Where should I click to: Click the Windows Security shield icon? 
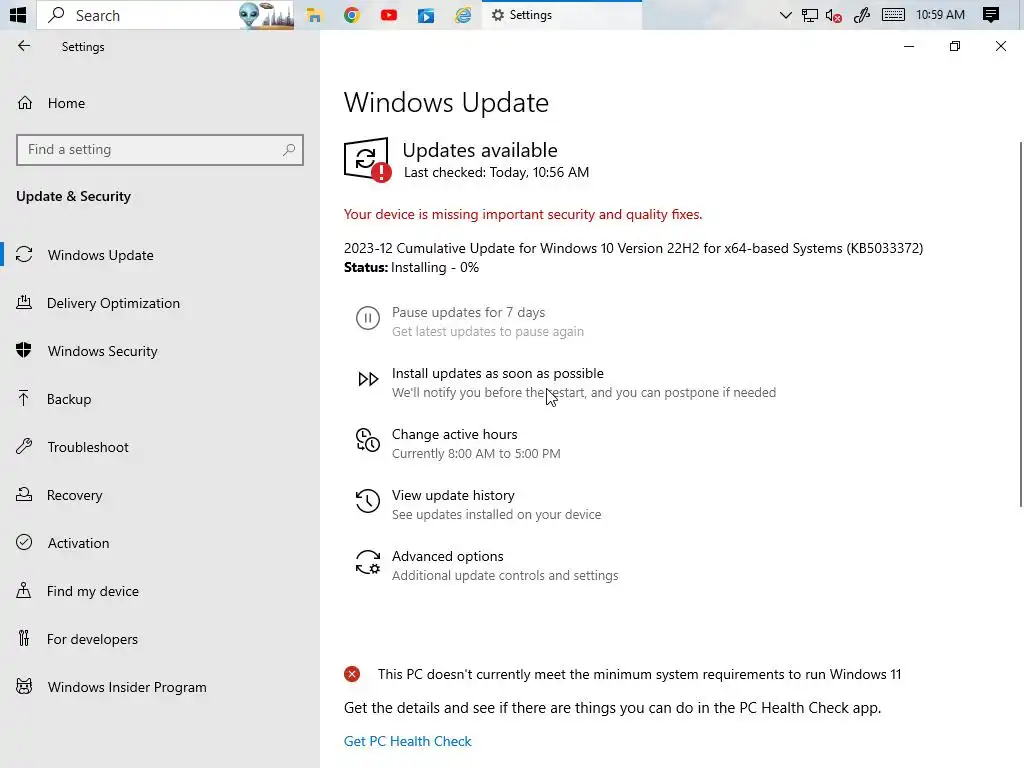click(x=24, y=351)
